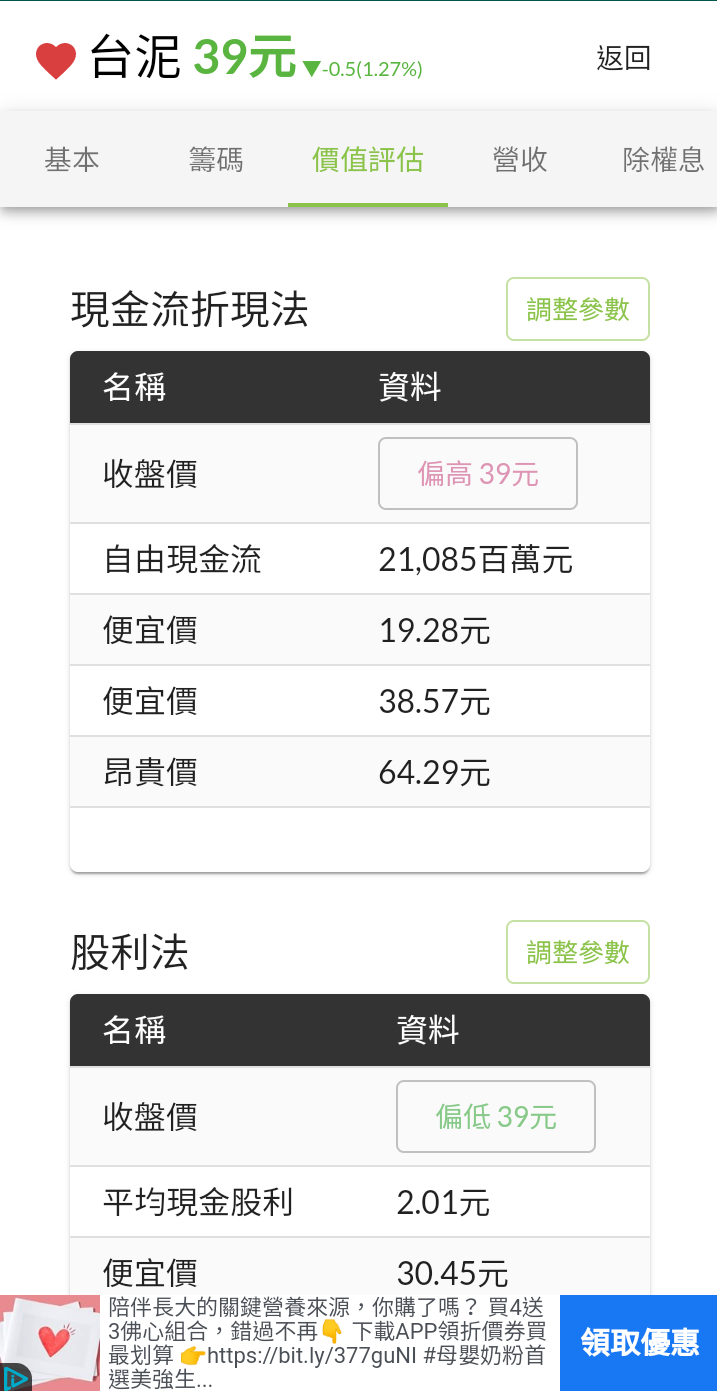The width and height of the screenshot is (717, 1391).
Task: Click the 領取優惠 ad button
Action: (x=638, y=1343)
